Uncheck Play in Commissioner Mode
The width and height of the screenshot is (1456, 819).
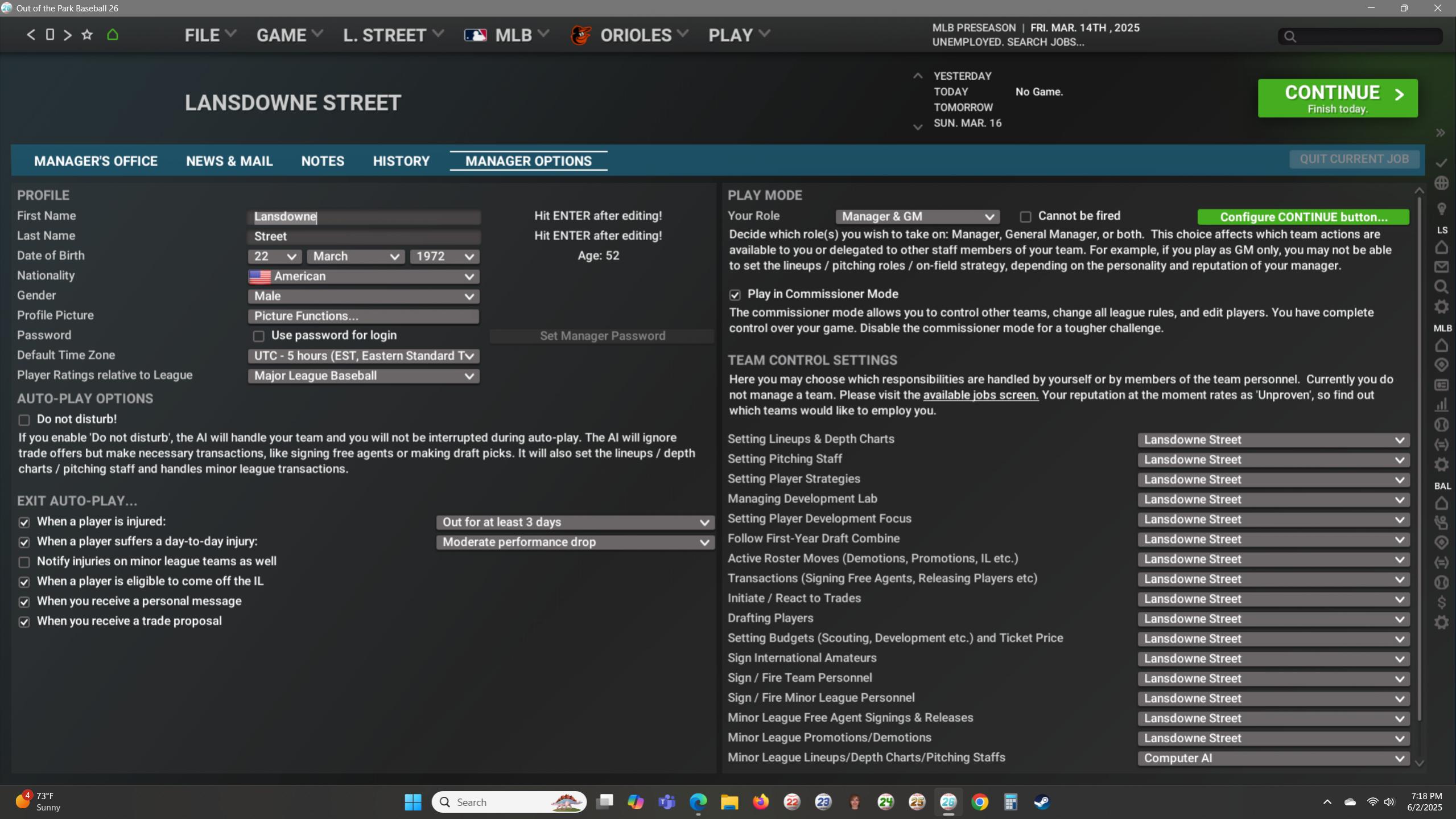735,295
